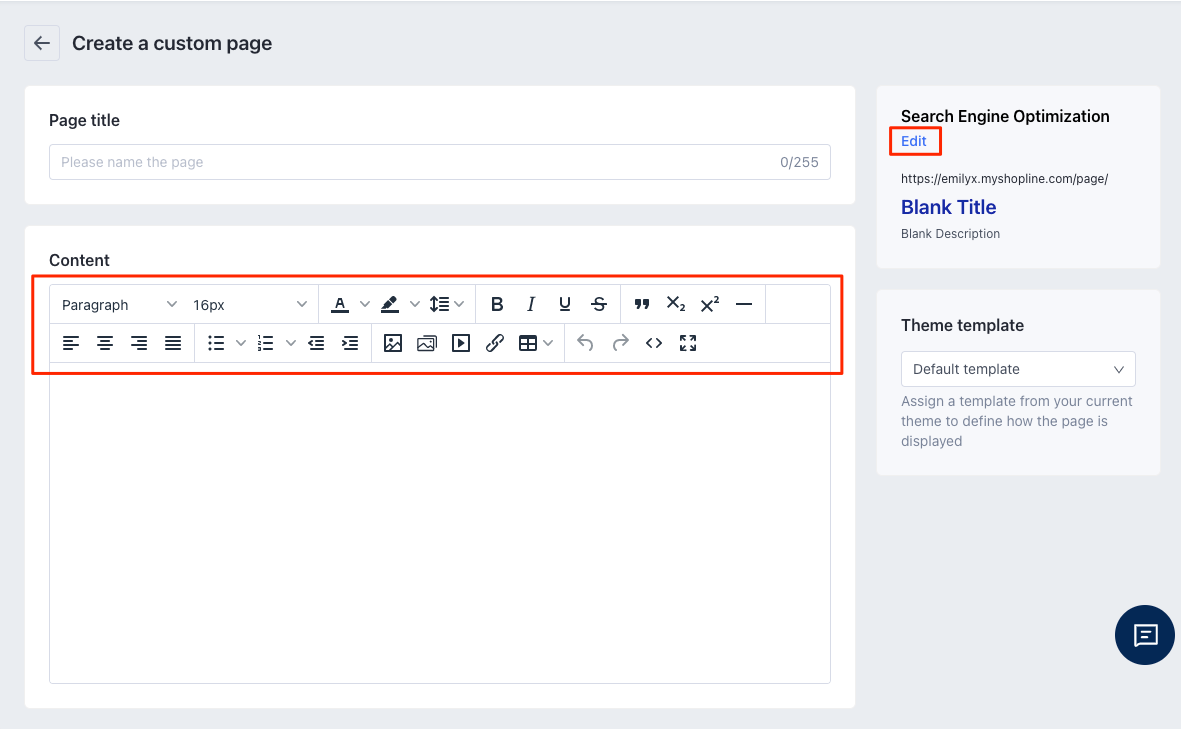Click the strikethrough icon

[x=599, y=304]
